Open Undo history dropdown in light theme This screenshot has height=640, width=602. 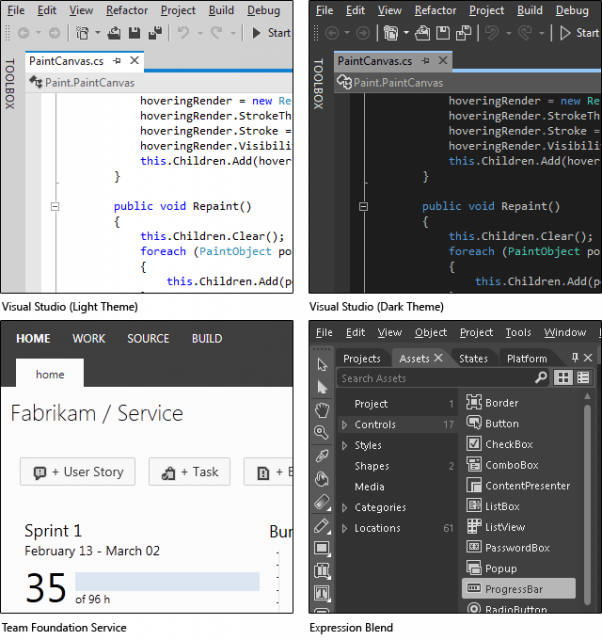(x=200, y=33)
